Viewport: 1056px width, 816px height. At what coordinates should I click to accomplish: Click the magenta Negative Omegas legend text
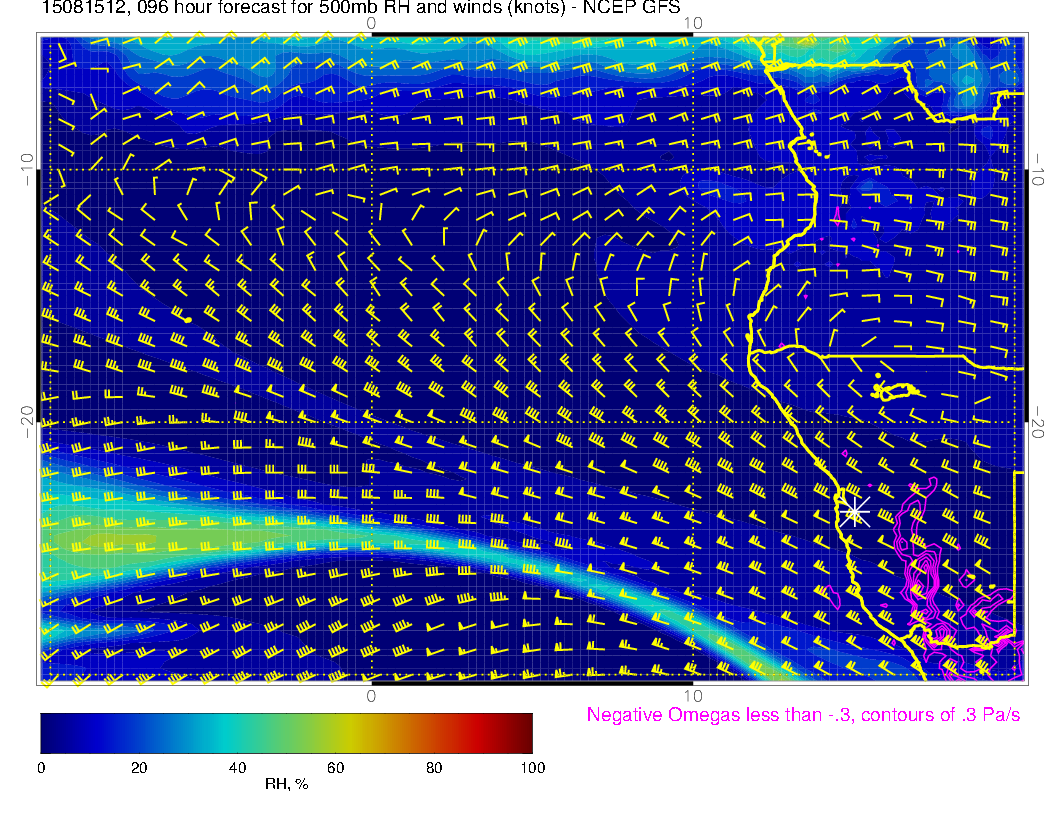tap(803, 715)
